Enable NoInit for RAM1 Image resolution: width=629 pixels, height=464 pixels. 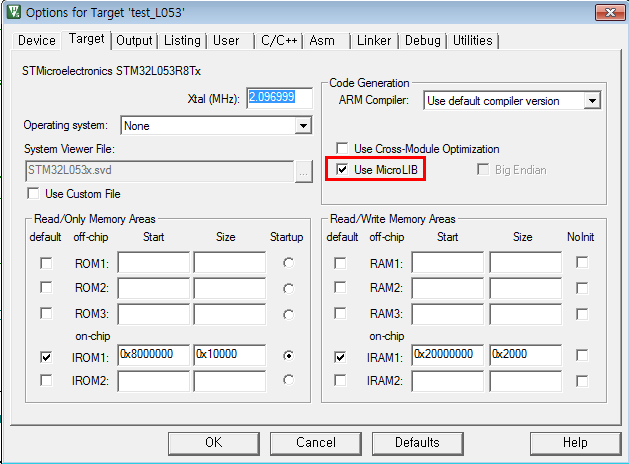pyautogui.click(x=582, y=263)
